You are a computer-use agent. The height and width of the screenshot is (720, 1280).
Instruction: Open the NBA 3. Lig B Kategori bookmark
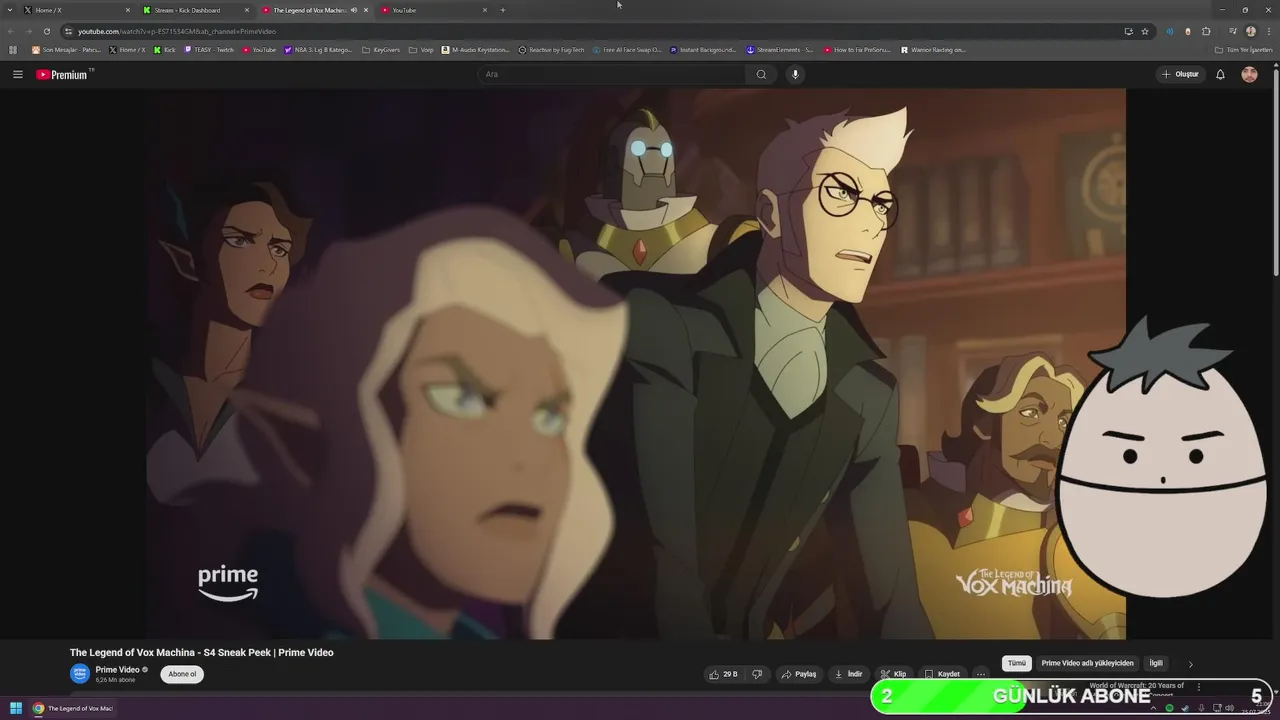[x=318, y=49]
